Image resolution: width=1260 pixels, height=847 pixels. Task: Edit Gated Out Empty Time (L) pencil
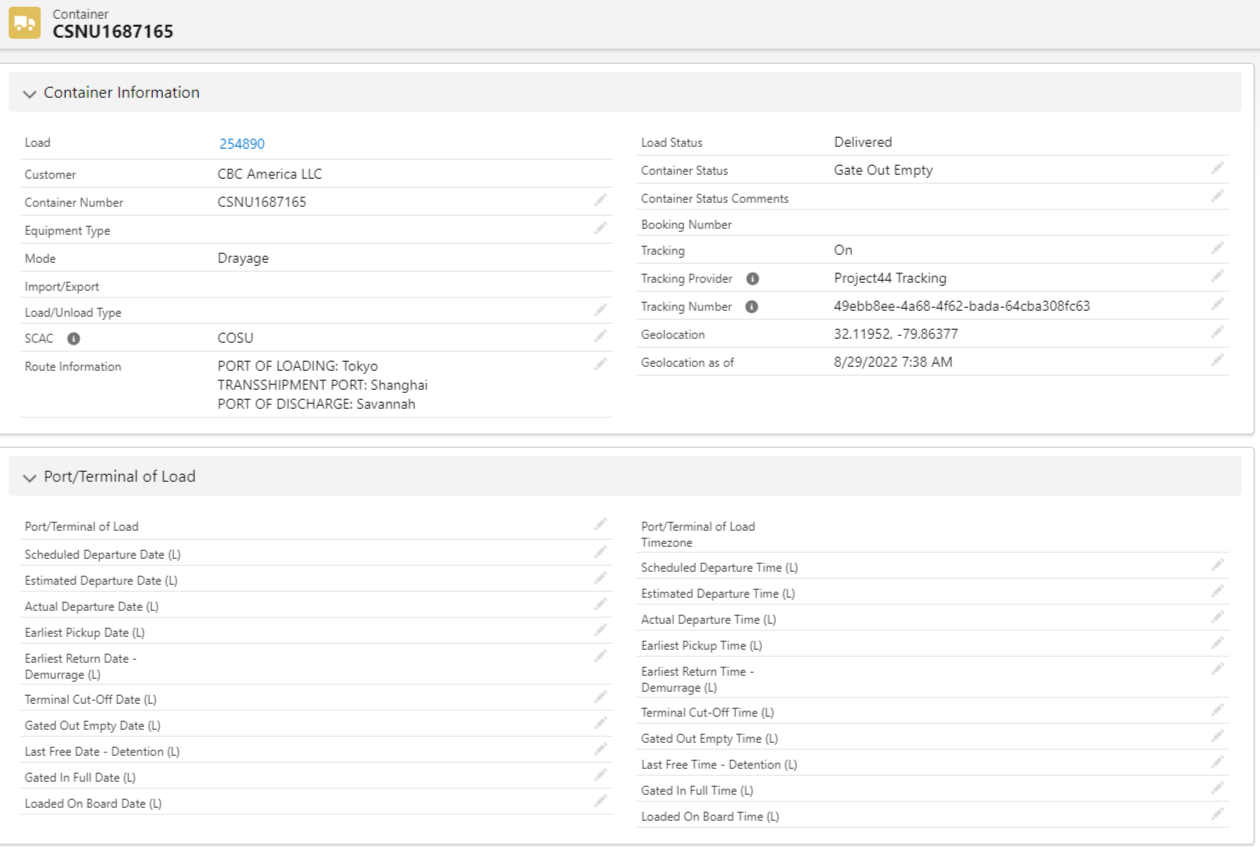pyautogui.click(x=1217, y=736)
